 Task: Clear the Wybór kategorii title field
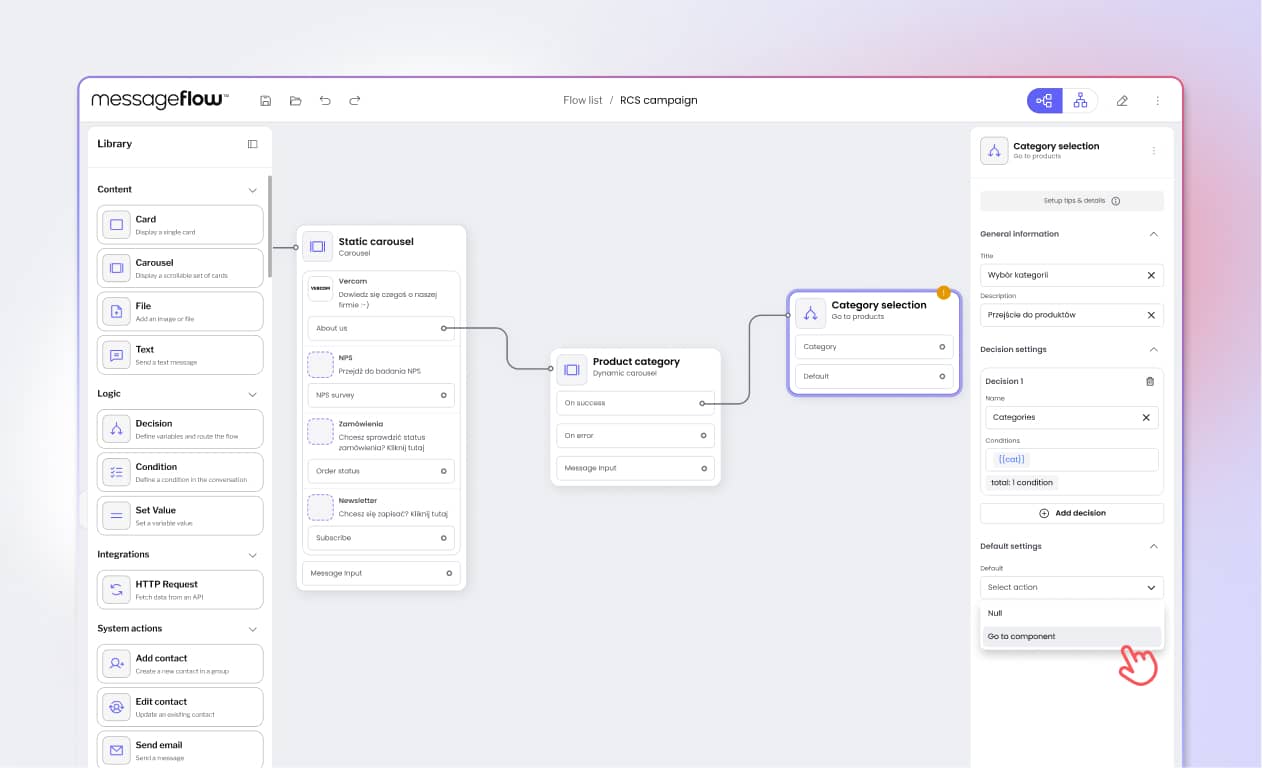point(1151,275)
